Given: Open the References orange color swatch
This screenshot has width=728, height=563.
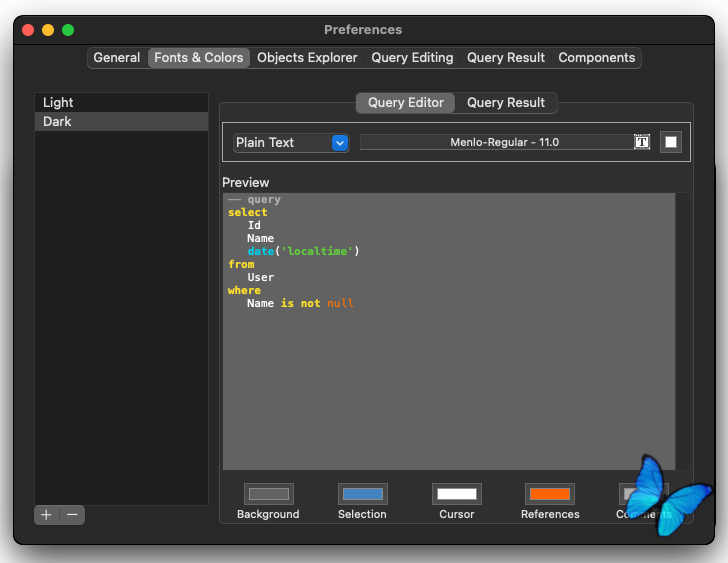Looking at the screenshot, I should (550, 494).
